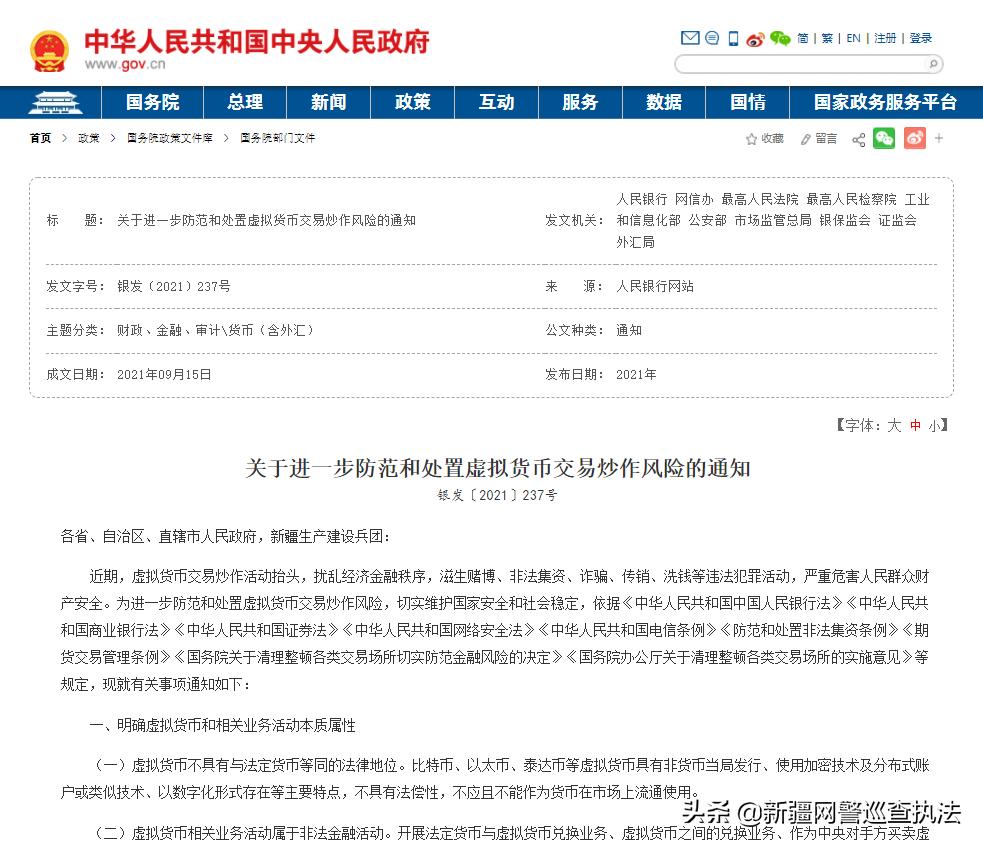Switch to traditional Chinese with 繁
The width and height of the screenshot is (983, 847).
(827, 38)
